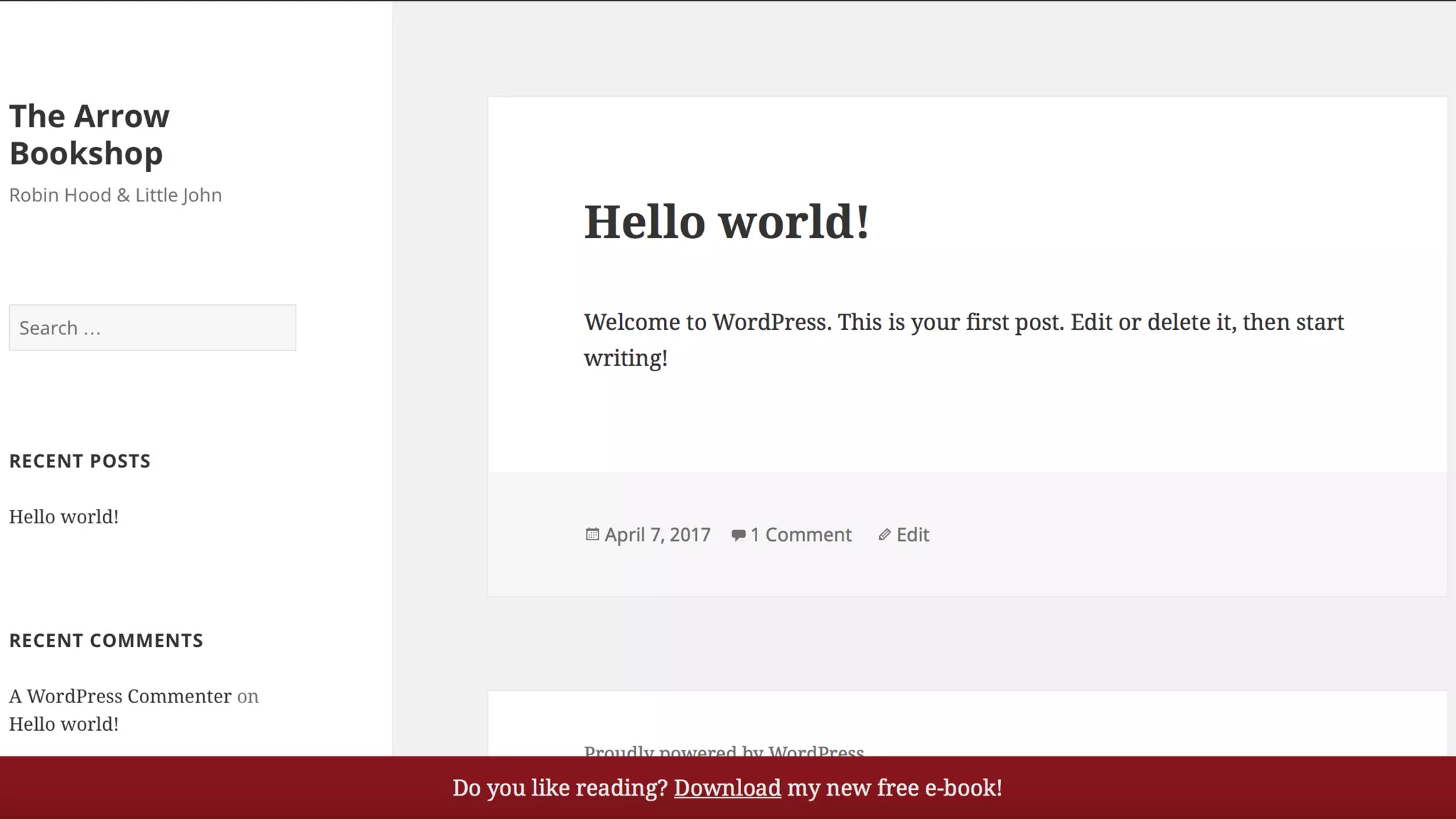
Task: Click the Recent Posts widget heading
Action: coord(80,461)
